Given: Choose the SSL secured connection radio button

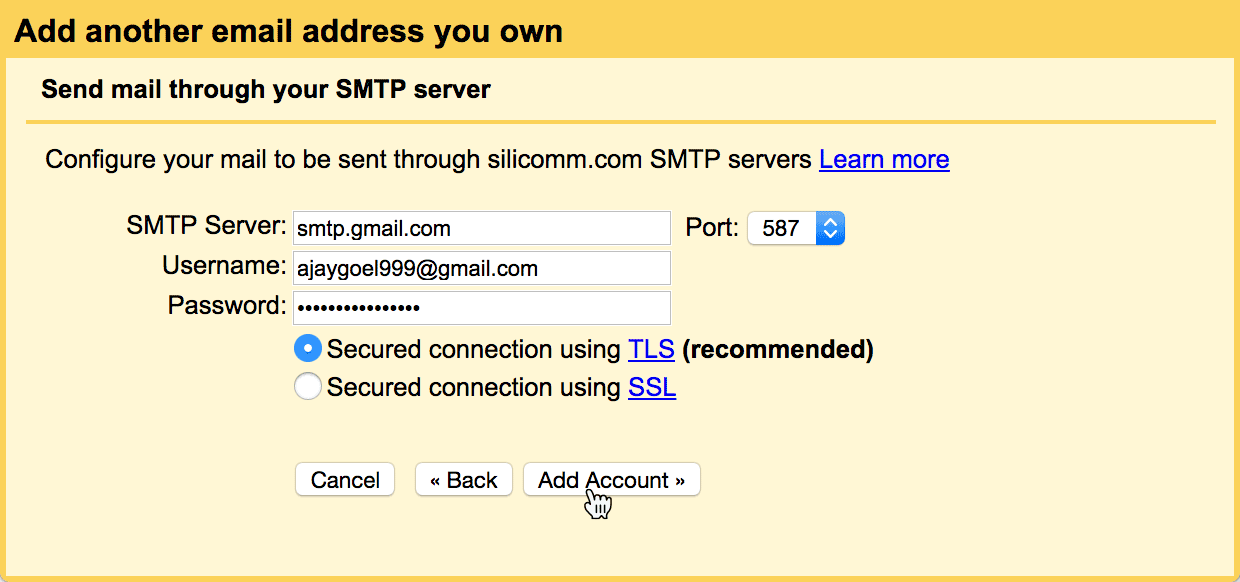Looking at the screenshot, I should pos(308,387).
